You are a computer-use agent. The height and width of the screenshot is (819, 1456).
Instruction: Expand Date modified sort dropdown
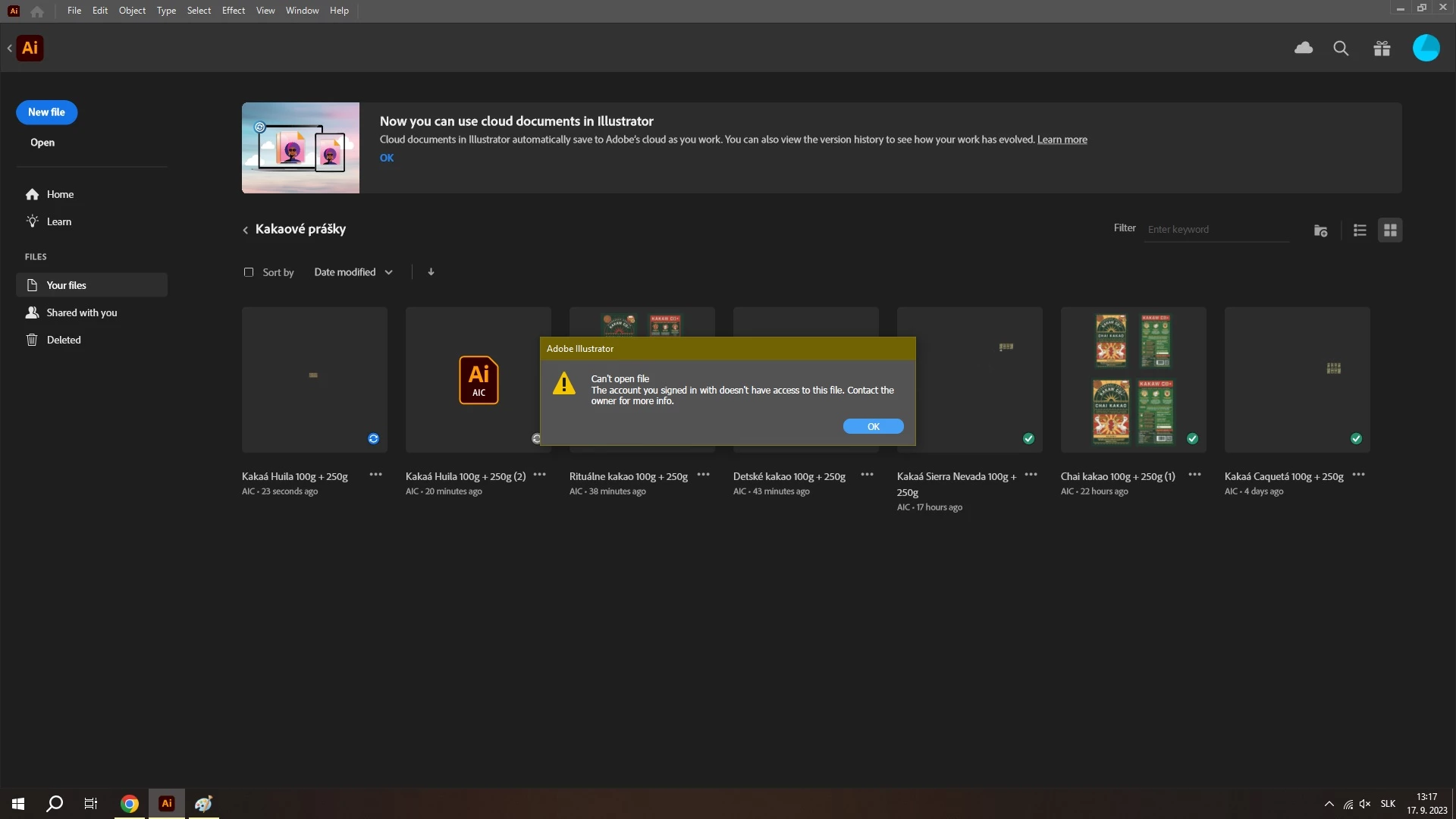353,272
